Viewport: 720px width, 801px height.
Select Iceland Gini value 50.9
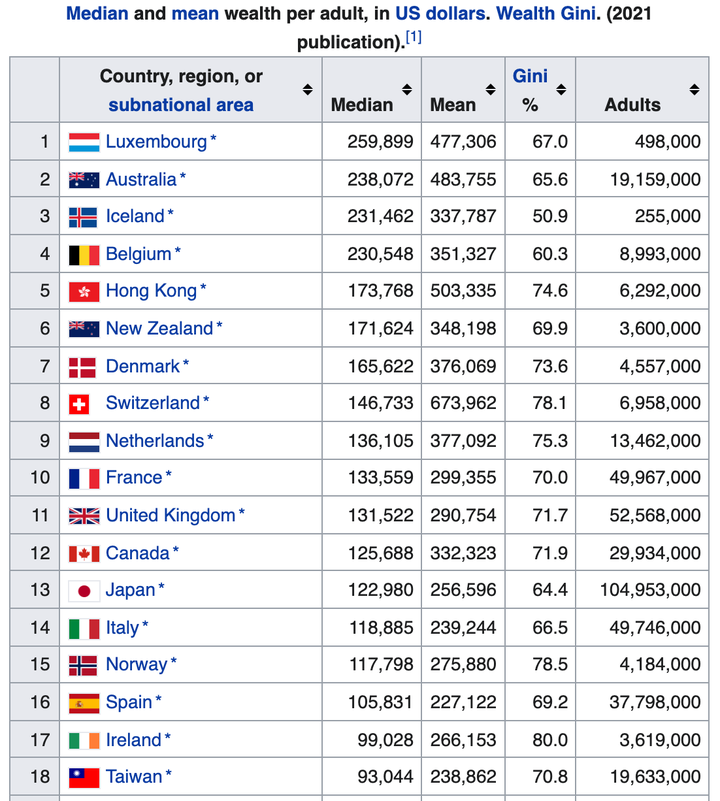pyautogui.click(x=550, y=216)
